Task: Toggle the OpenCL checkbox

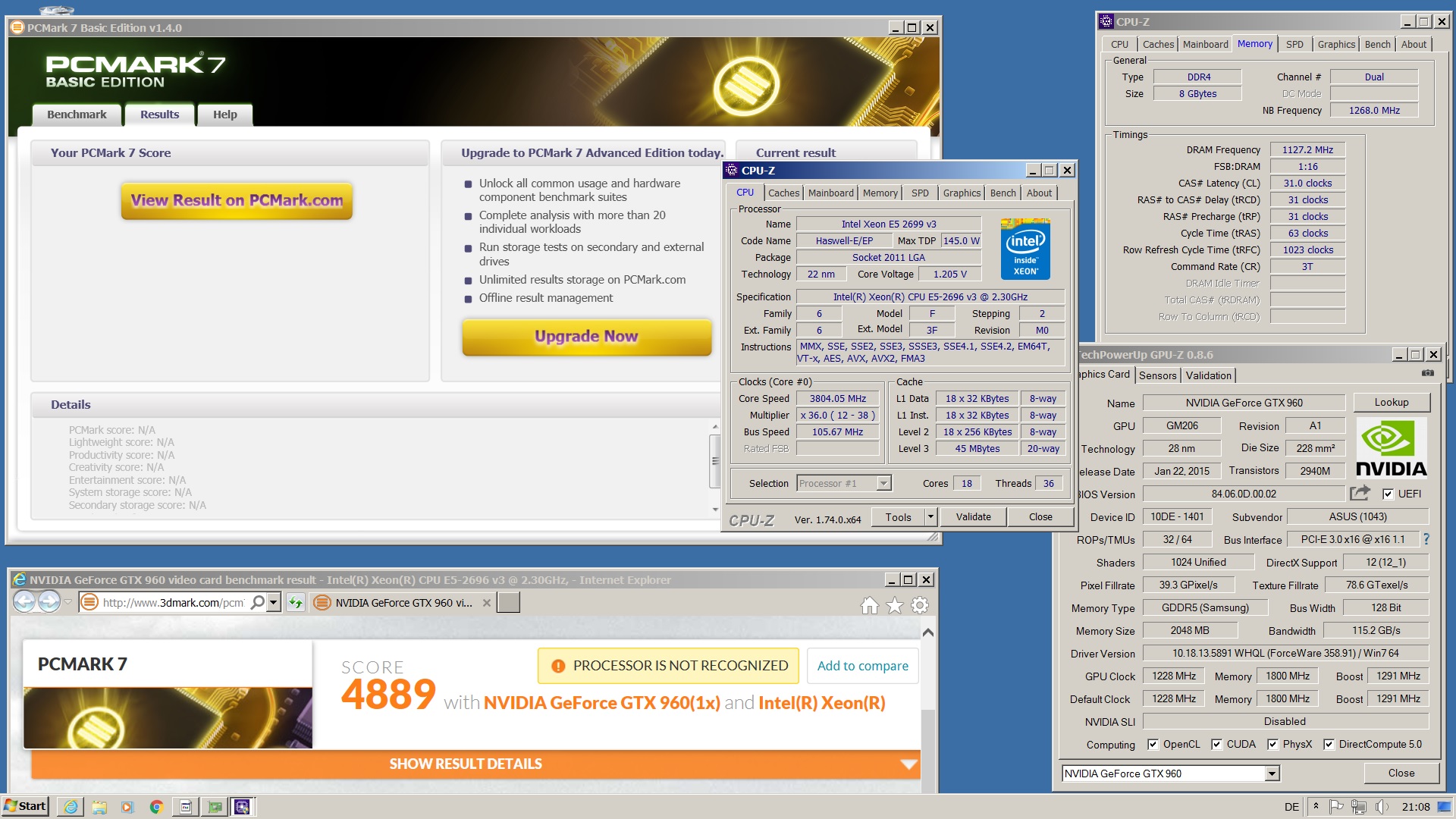Action: (x=1153, y=744)
